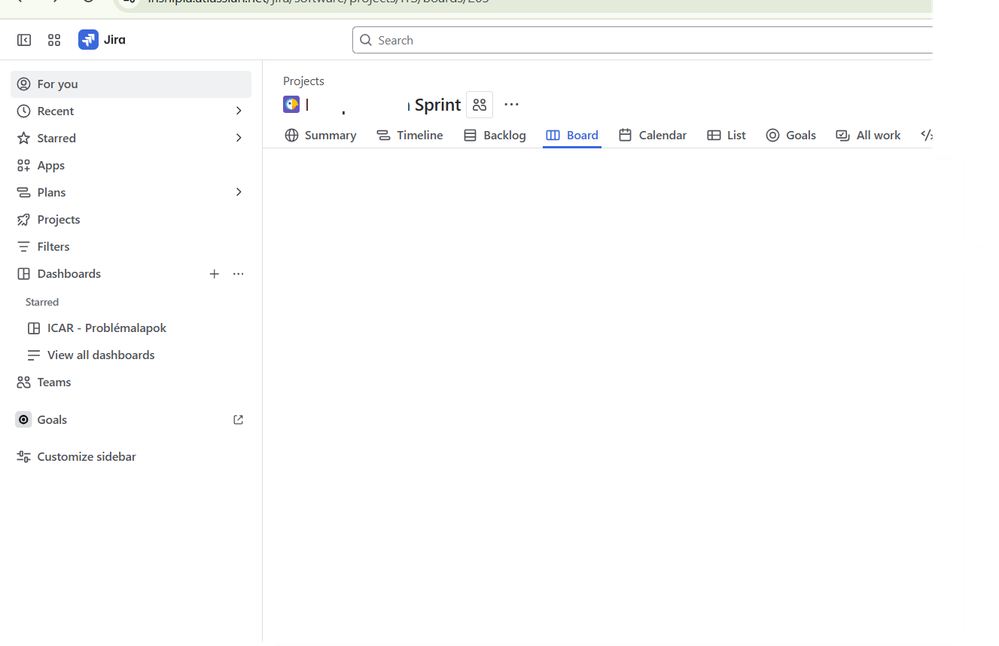This screenshot has height=646, width=999.
Task: Collapse the sidebar with the panel icon
Action: [x=24, y=40]
